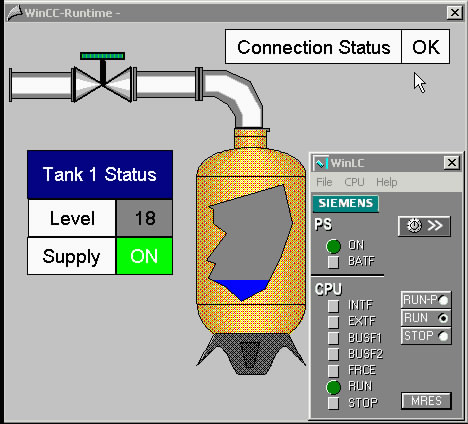This screenshot has height=424, width=468.
Task: Click the tank base stand graphic
Action: point(251,354)
